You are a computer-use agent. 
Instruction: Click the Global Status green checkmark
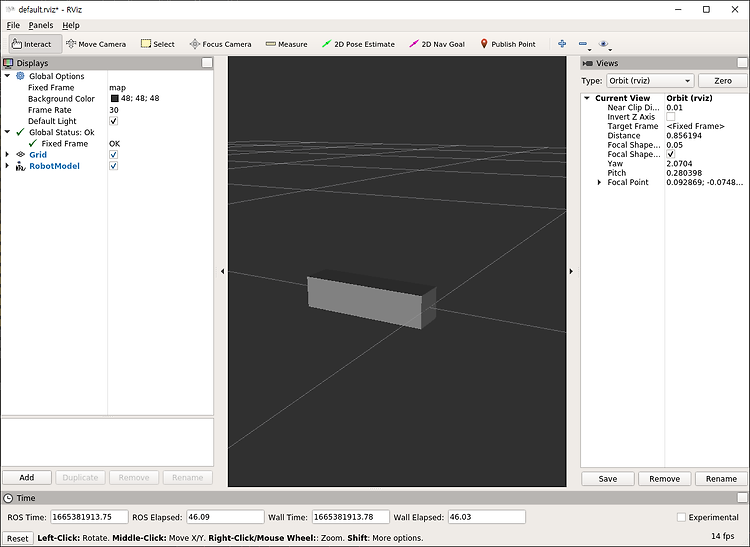coord(20,132)
